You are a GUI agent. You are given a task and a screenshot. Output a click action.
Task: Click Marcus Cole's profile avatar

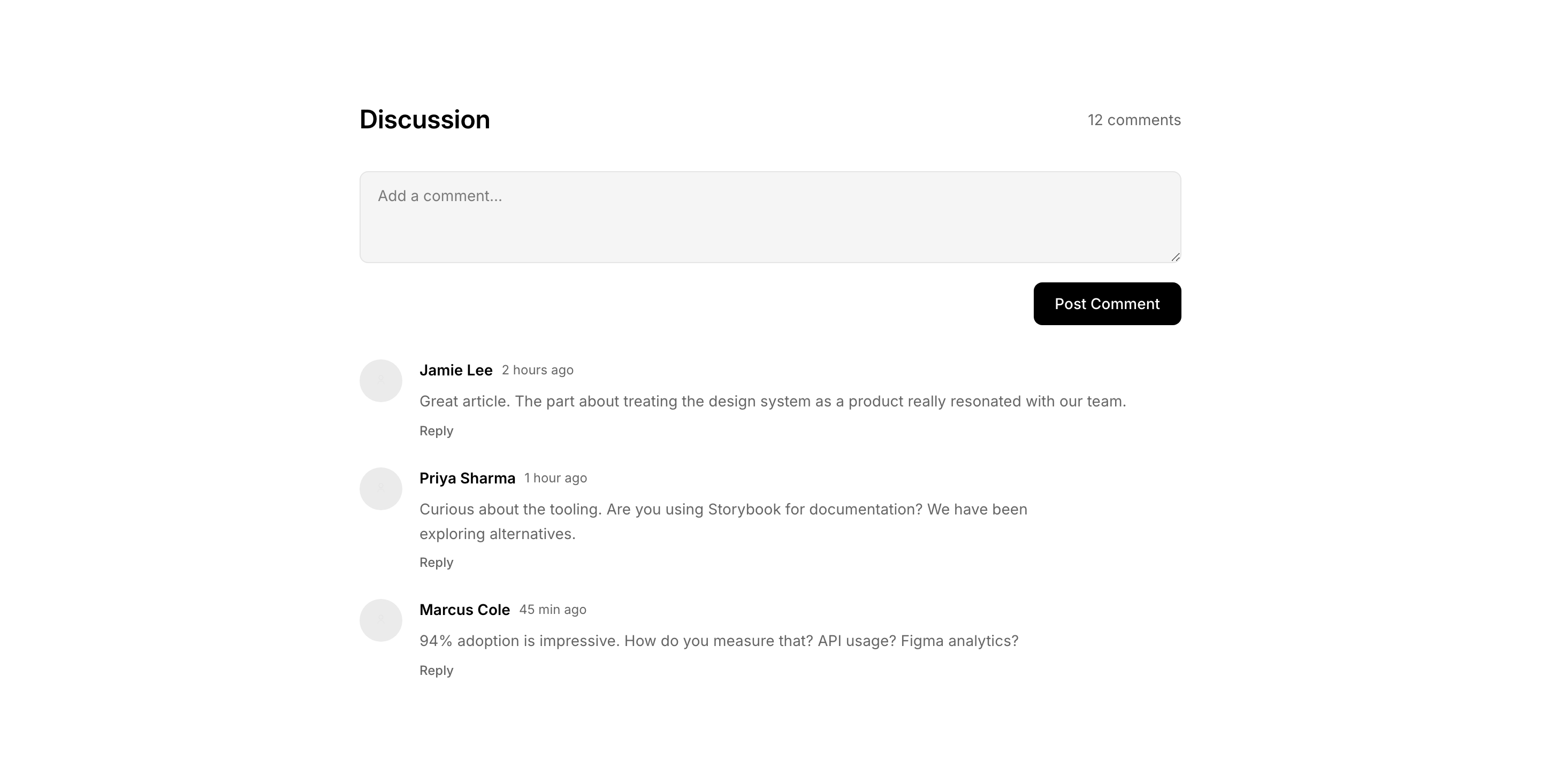point(380,620)
